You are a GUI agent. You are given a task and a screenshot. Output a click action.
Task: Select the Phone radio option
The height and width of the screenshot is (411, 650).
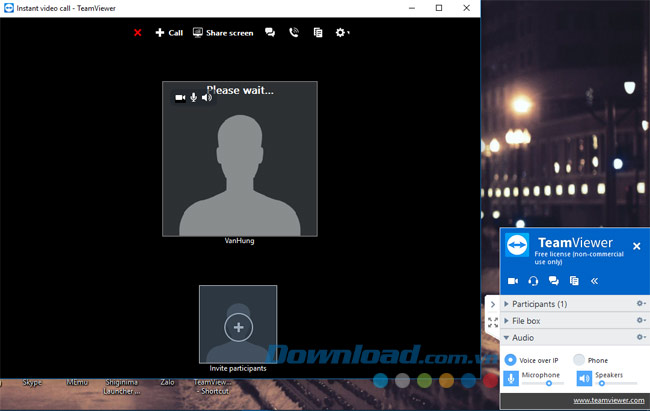[x=579, y=360]
